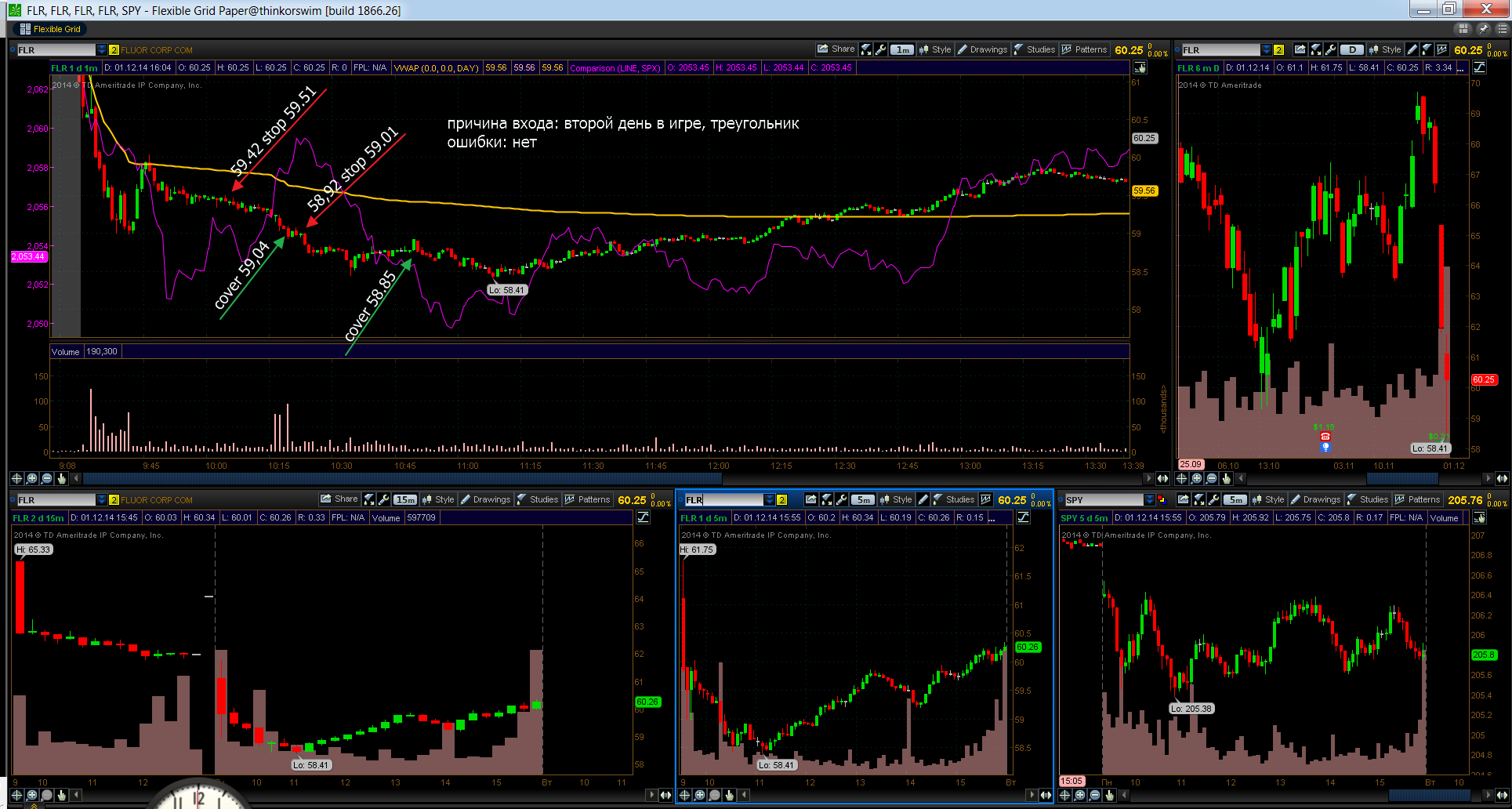Toggle the scale icon on the 15m FLR chart
The image size is (1512, 809).
tap(643, 517)
